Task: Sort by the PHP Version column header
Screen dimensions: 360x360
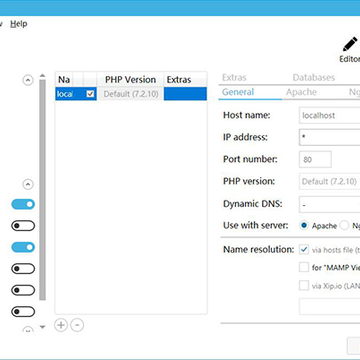Action: point(130,80)
